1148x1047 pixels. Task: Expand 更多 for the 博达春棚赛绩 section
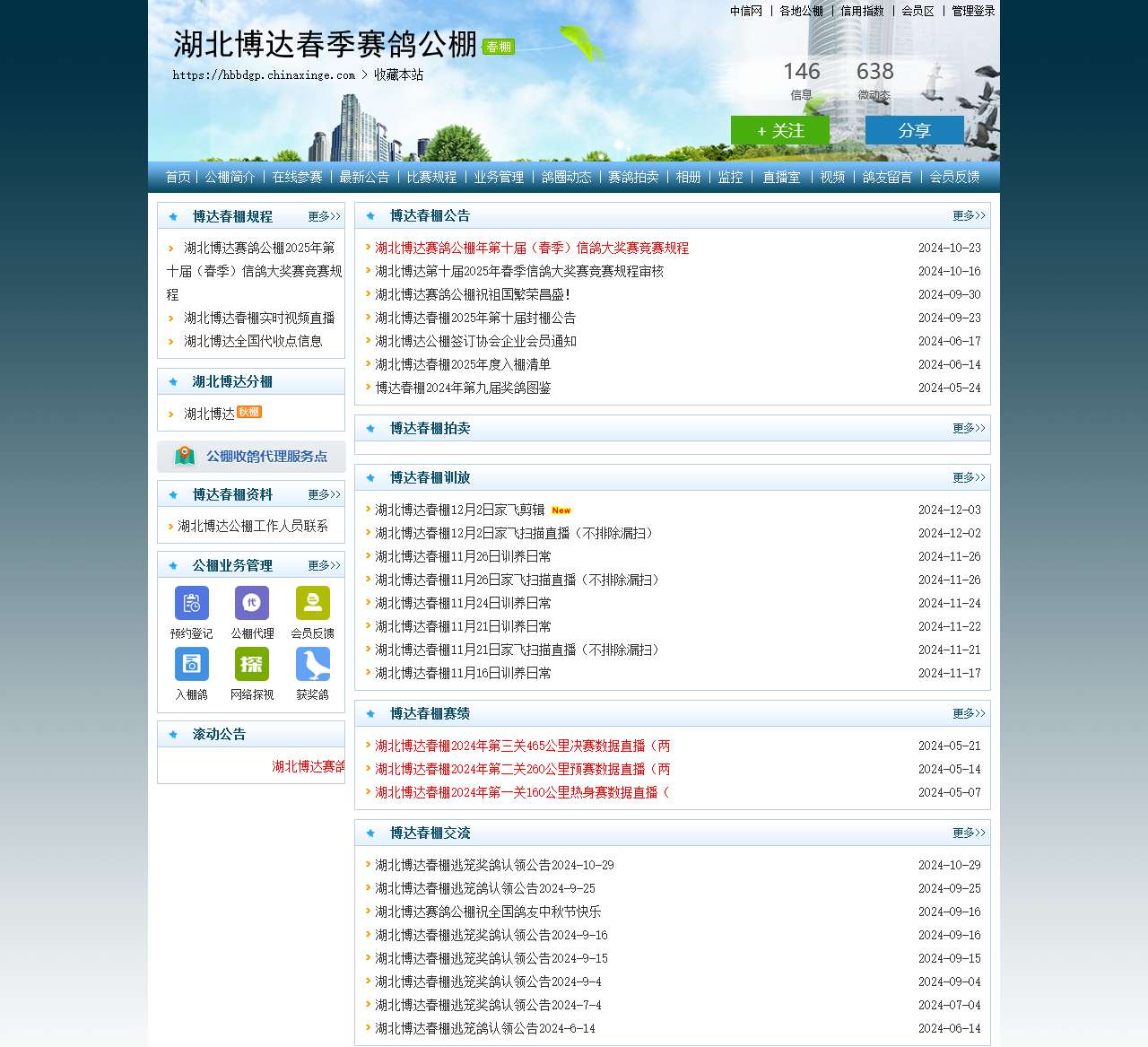point(968,713)
